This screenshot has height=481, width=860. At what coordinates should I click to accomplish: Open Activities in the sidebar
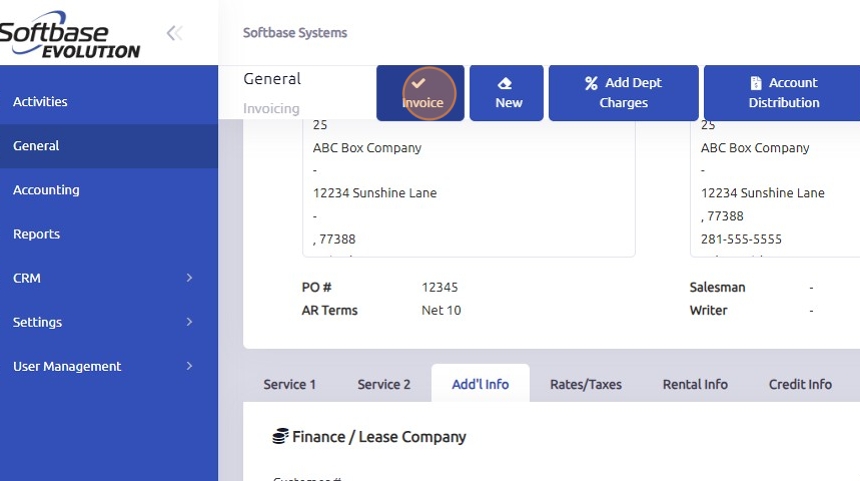[x=109, y=101]
